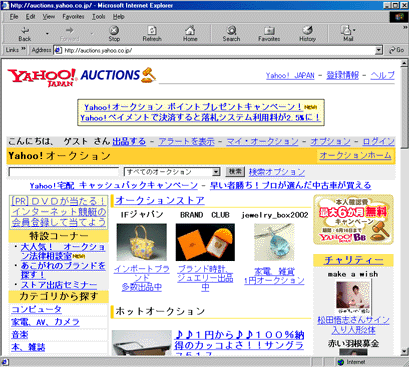The image size is (409, 367).
Task: Open the Tools menu
Action: coord(99,17)
